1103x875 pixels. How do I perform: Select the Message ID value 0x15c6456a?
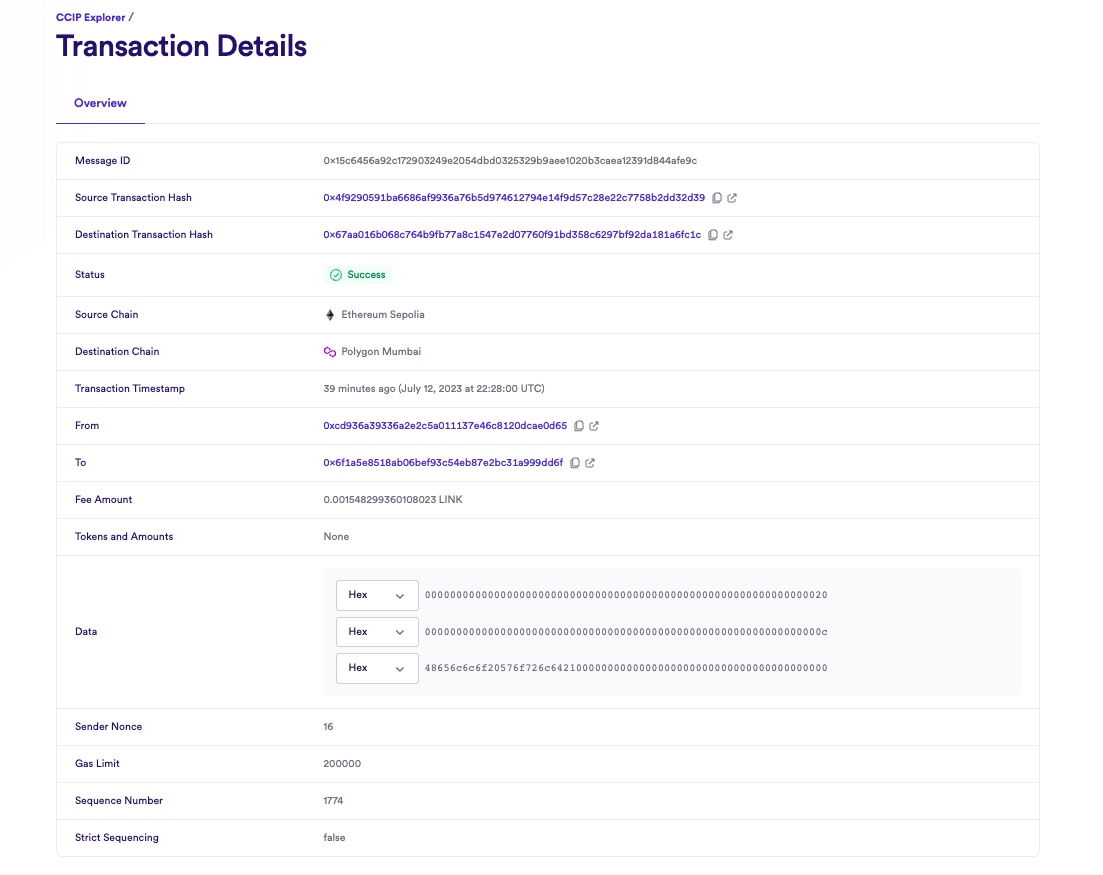[510, 160]
